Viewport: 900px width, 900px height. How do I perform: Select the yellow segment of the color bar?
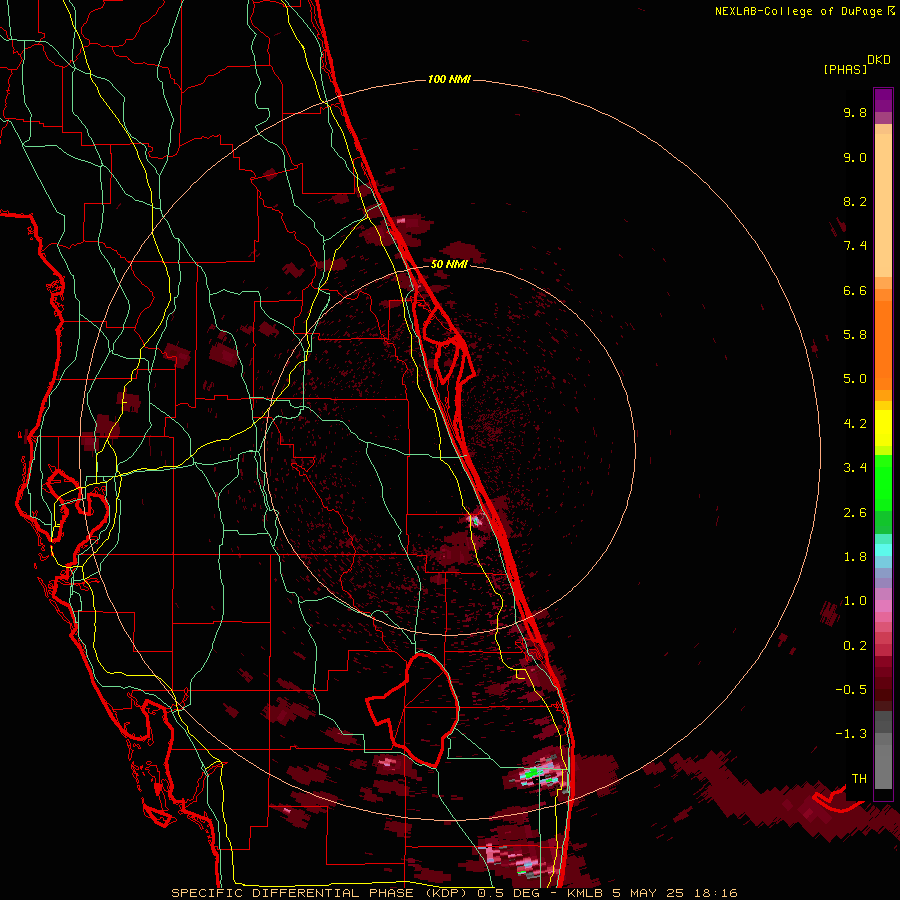click(883, 428)
